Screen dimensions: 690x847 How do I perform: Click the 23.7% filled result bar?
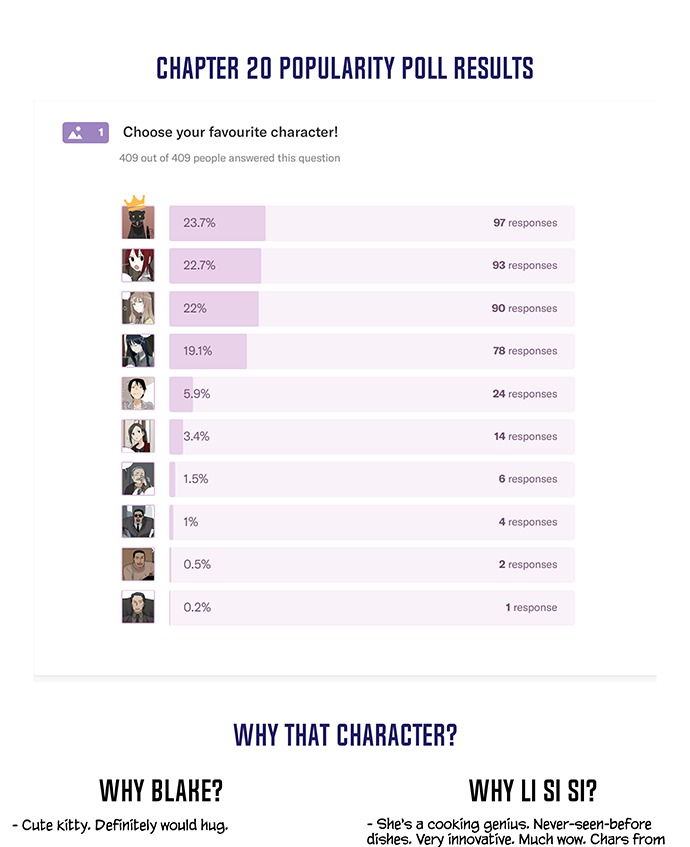pyautogui.click(x=217, y=223)
